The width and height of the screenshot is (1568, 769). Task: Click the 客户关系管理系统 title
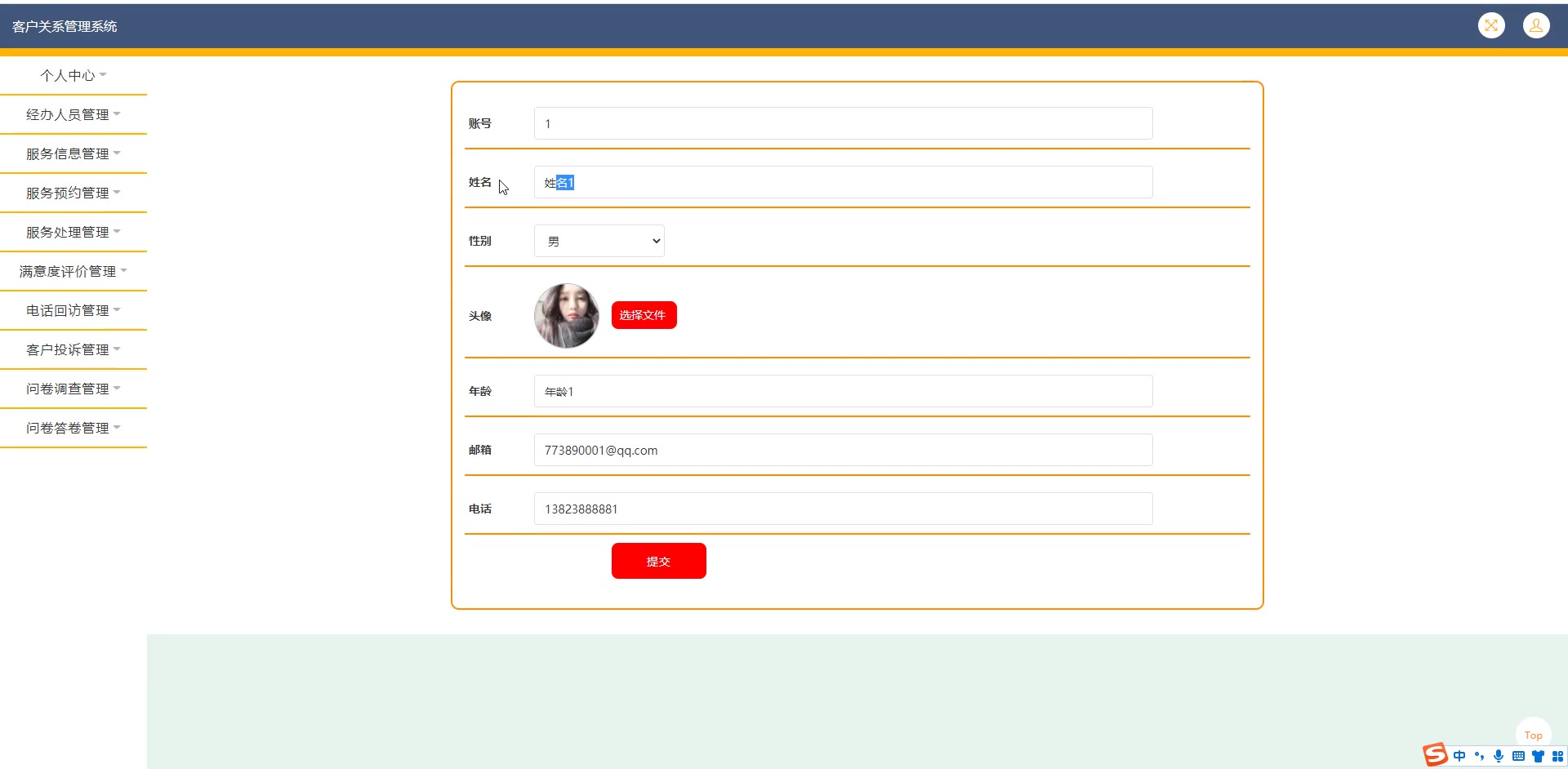tap(65, 26)
